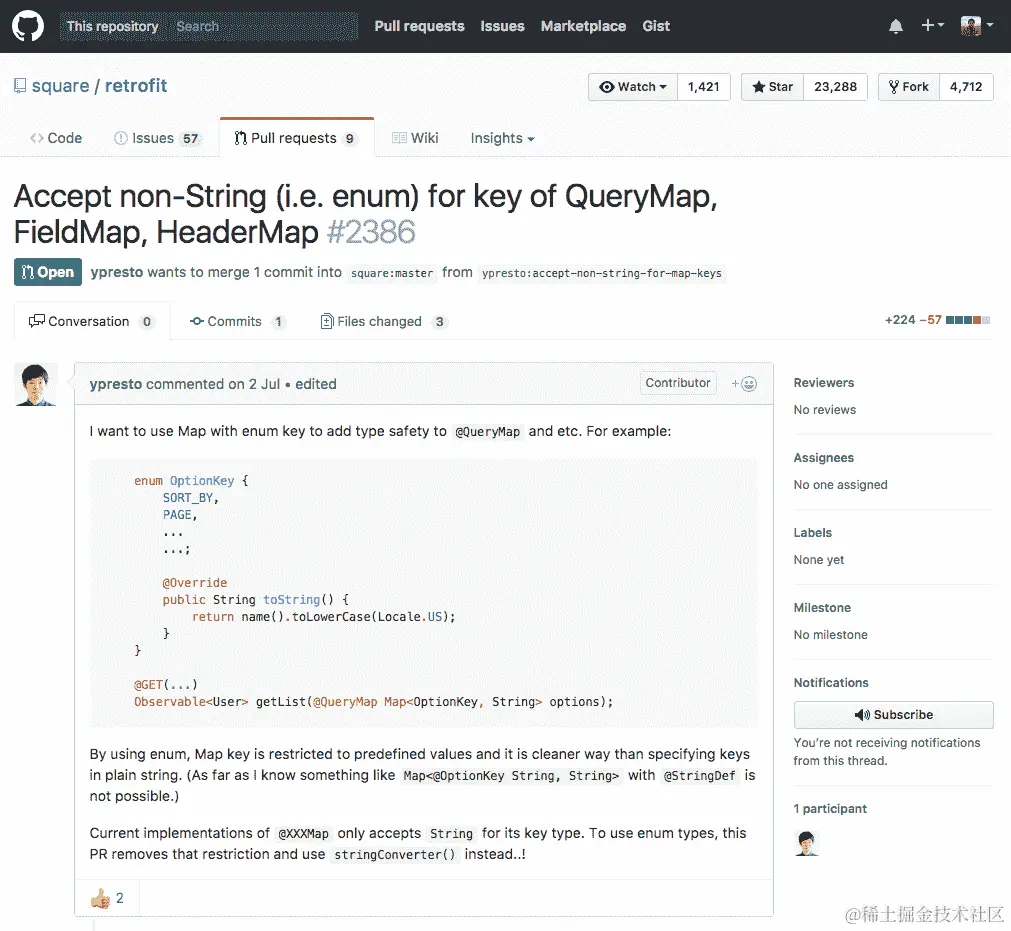This screenshot has height=931, width=1011.
Task: Star the retrofit repository
Action: point(772,87)
